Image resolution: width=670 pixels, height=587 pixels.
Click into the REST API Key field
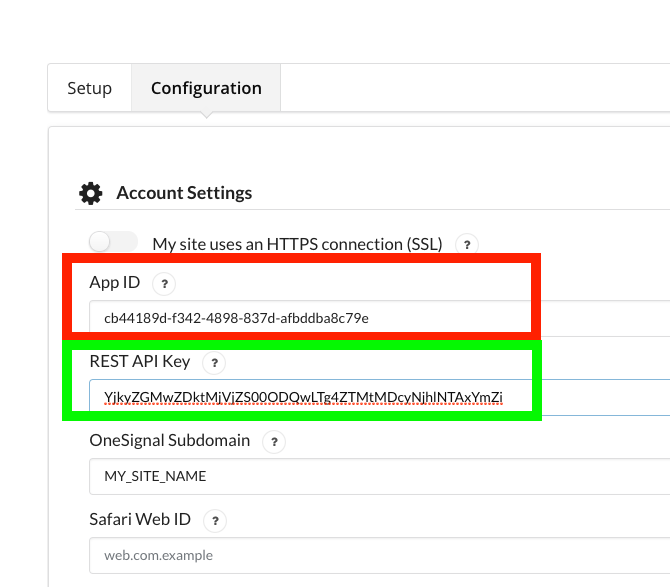tap(380, 397)
